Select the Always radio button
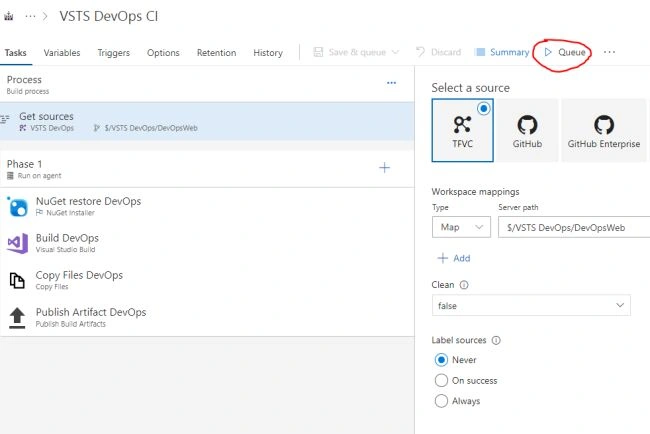This screenshot has width=650, height=434. 441,401
